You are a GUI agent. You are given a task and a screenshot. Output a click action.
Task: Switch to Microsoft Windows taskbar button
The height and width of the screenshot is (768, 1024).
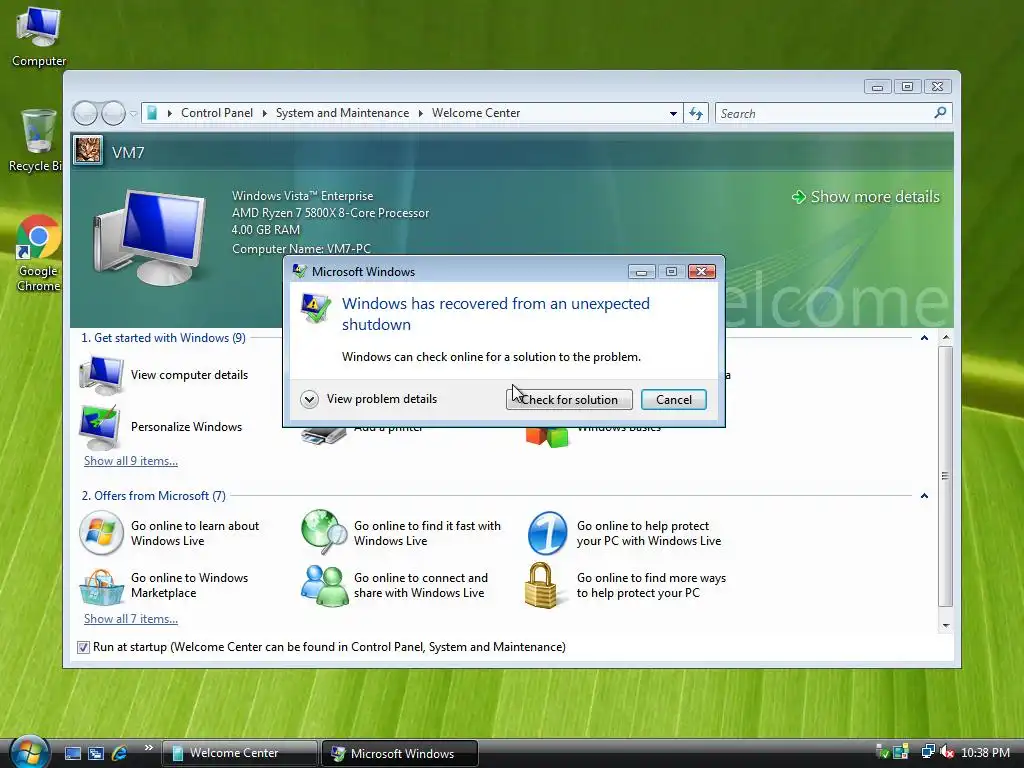click(400, 753)
